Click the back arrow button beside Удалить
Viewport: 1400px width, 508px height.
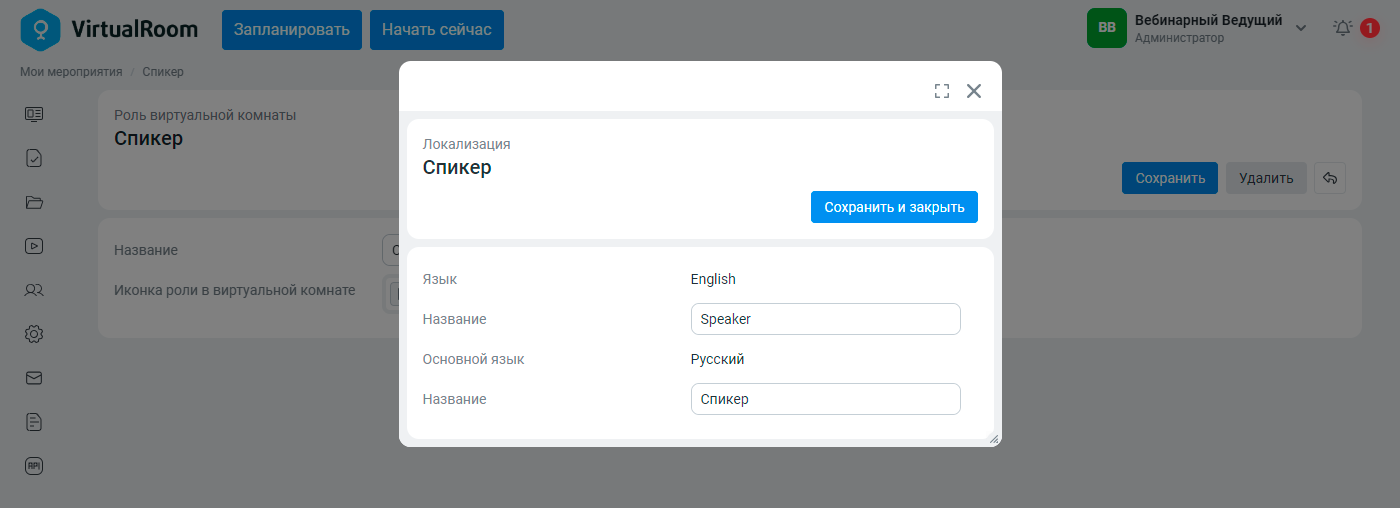[x=1330, y=178]
